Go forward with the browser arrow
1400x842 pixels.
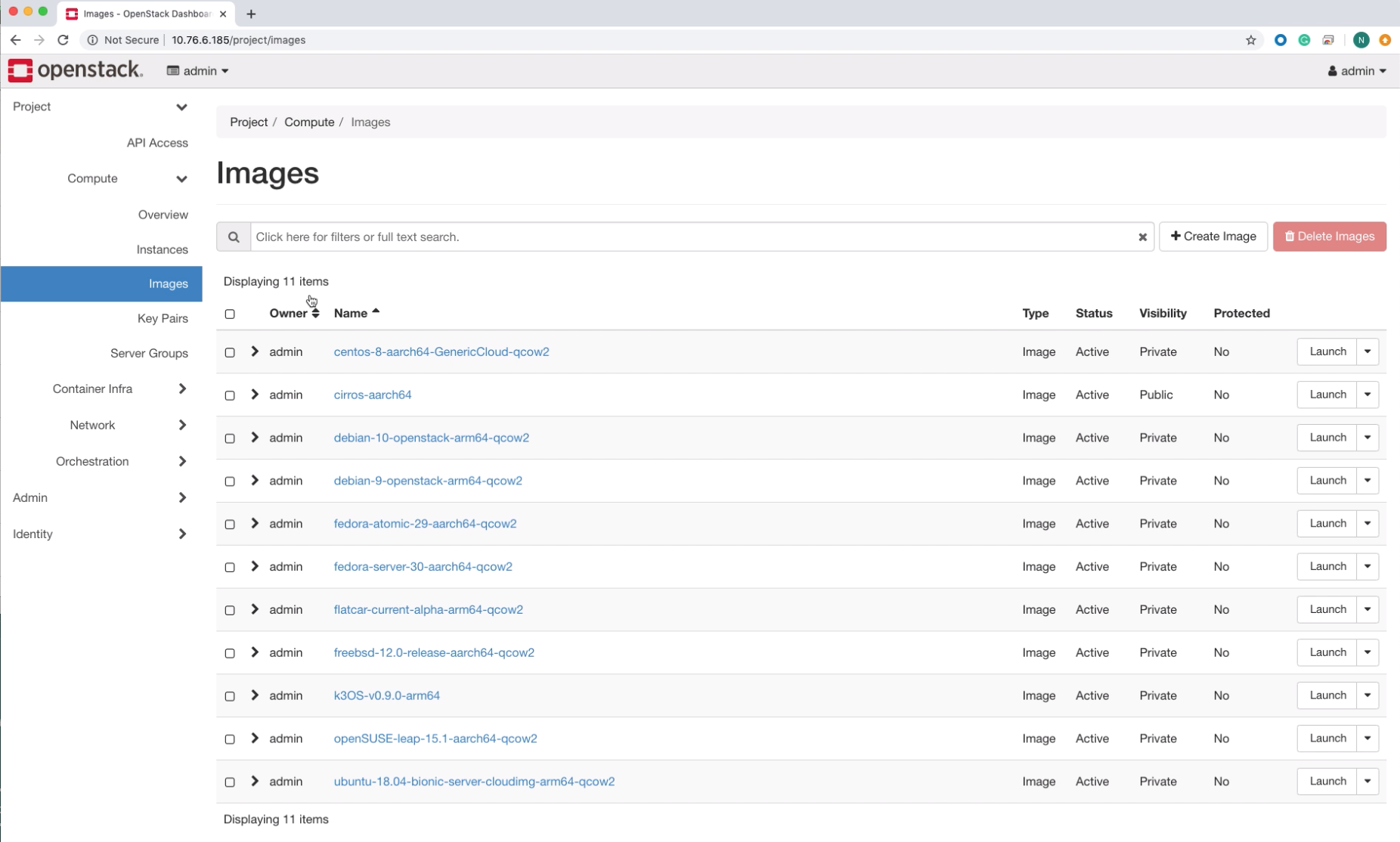click(39, 40)
